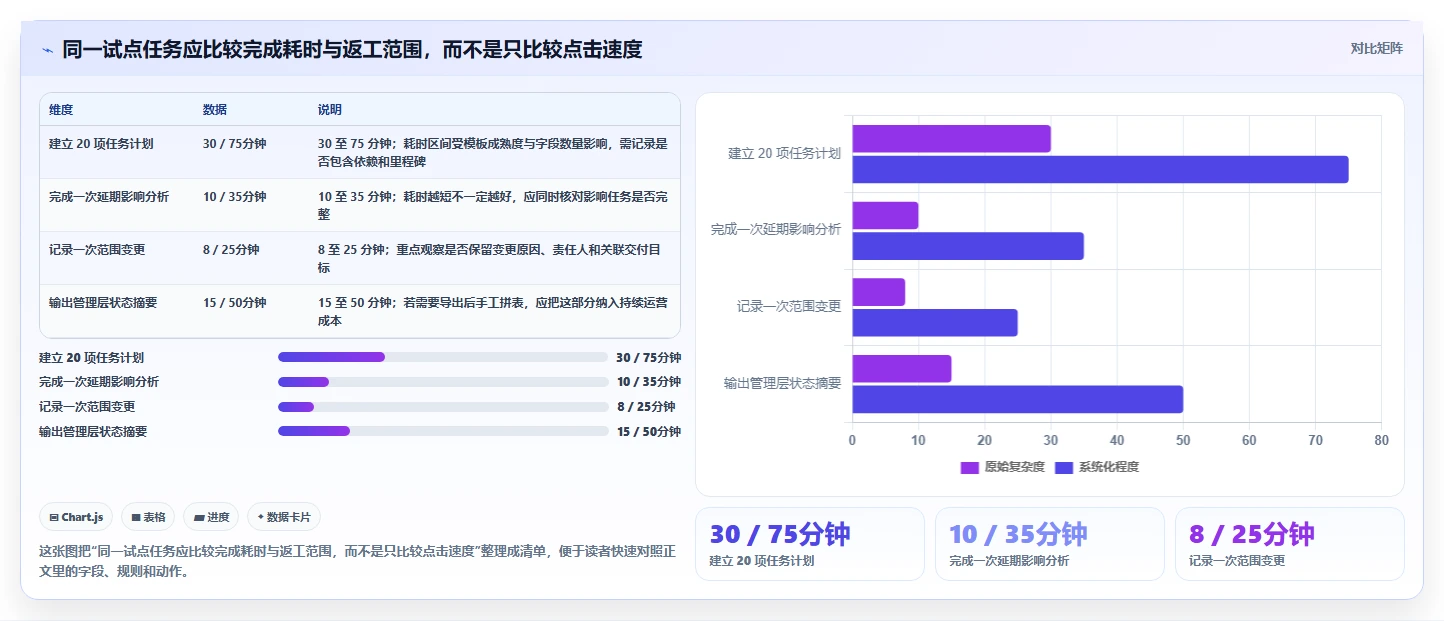Click table data cell 15 / 50分钟
Viewport: 1444px width, 621px height.
point(235,303)
